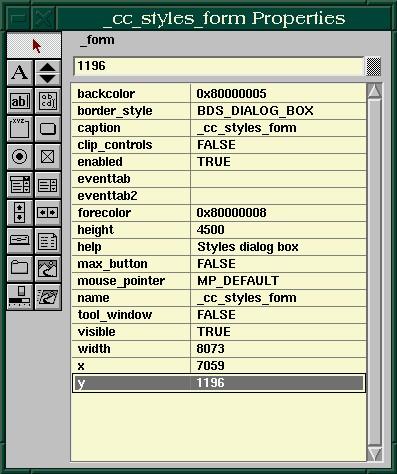Select the arrow pointer tool
The image size is (397, 474).
pyautogui.click(x=34, y=45)
